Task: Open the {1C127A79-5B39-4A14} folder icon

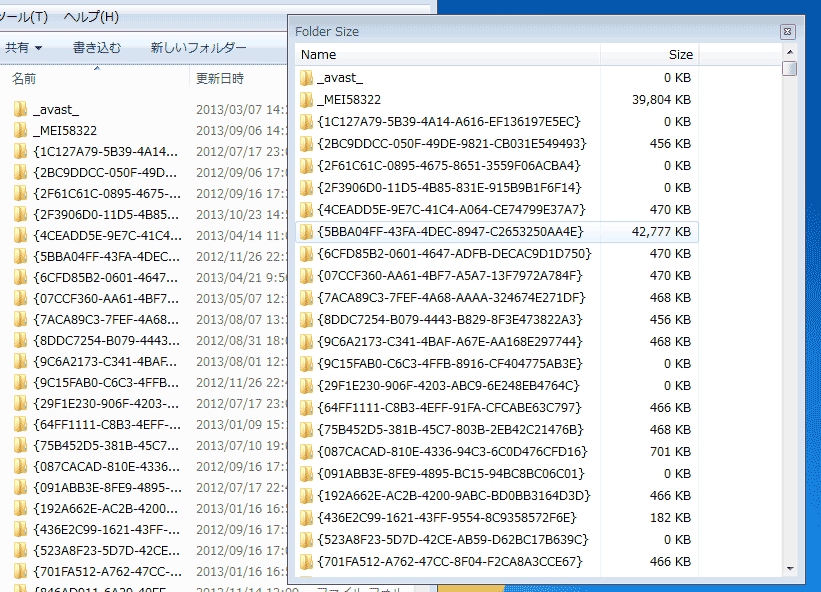Action: (x=307, y=119)
